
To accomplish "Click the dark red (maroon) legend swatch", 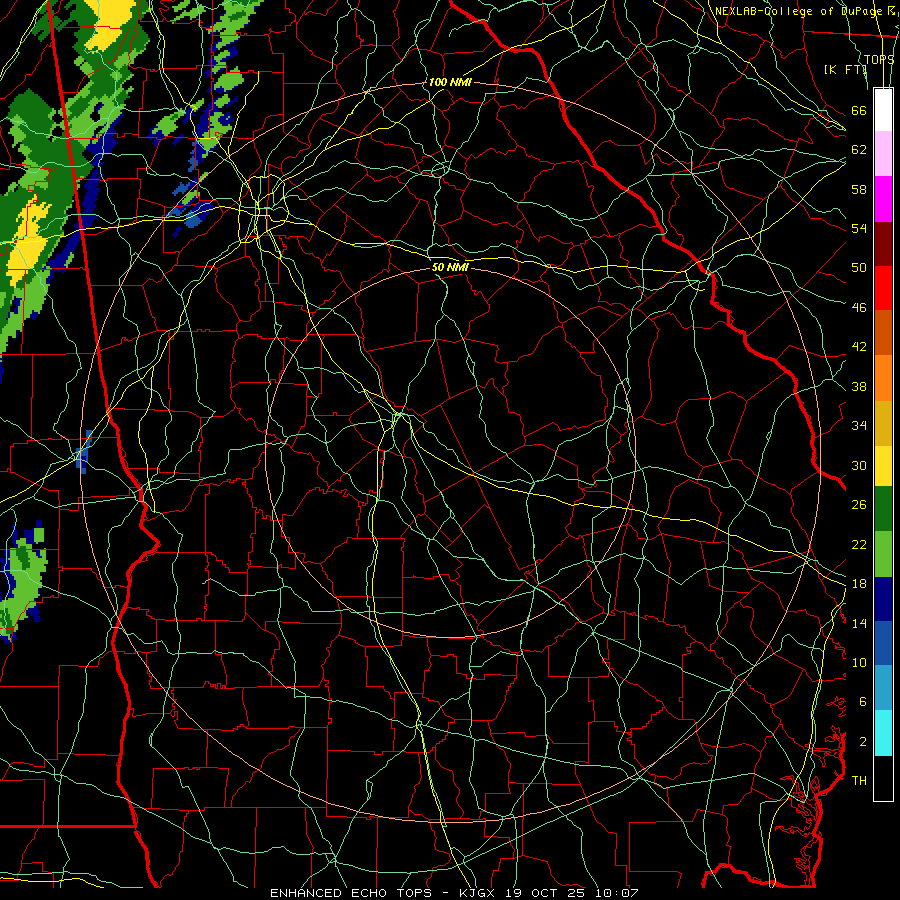I will [883, 243].
